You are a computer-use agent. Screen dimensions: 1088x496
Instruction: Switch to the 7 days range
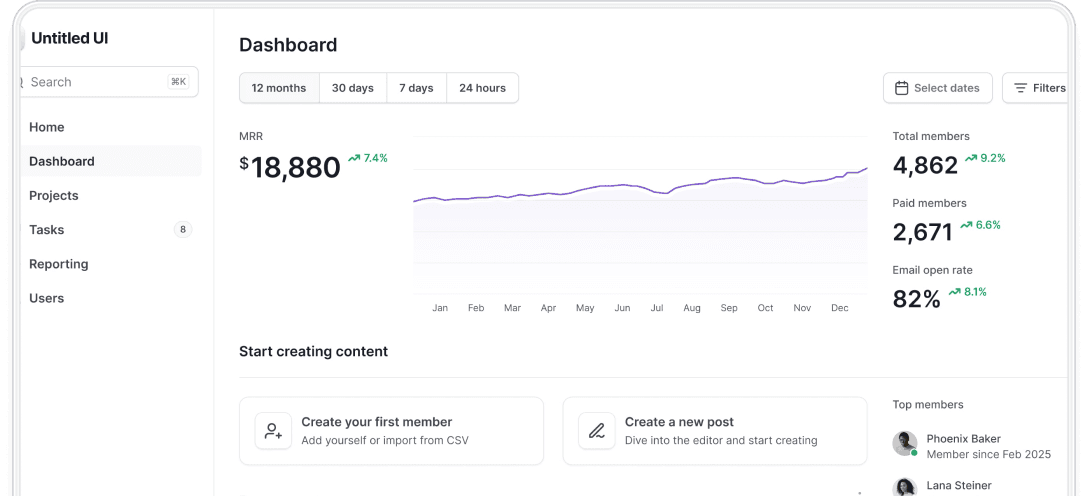tap(416, 88)
